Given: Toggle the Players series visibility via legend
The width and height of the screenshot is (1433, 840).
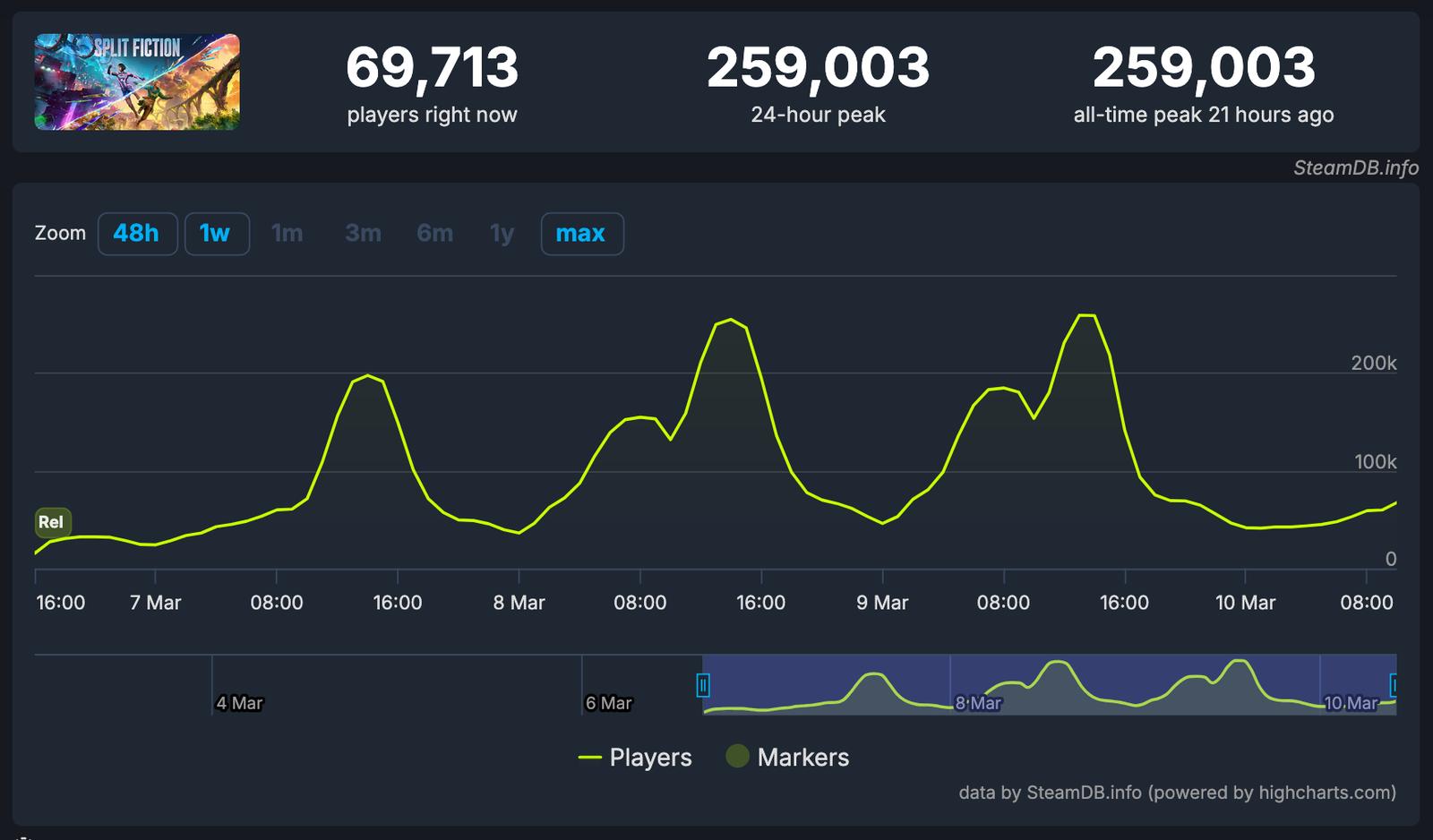Looking at the screenshot, I should coord(649,758).
